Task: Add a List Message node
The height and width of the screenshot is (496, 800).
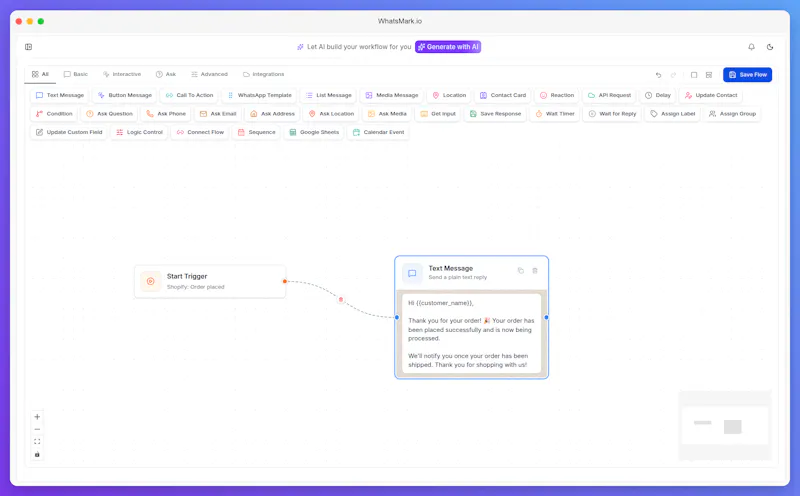Action: [x=329, y=95]
